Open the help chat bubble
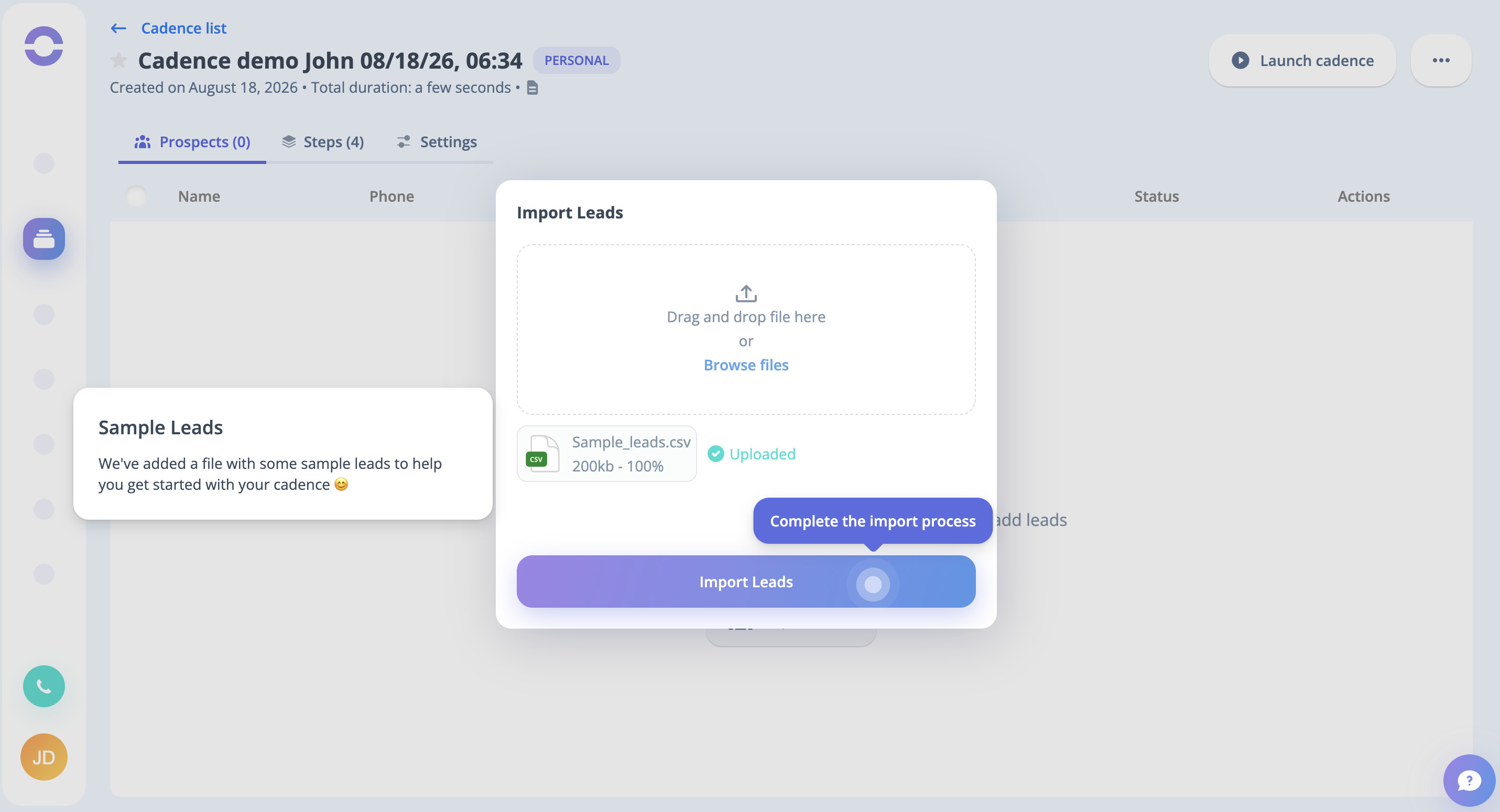Image resolution: width=1500 pixels, height=812 pixels. point(1469,781)
